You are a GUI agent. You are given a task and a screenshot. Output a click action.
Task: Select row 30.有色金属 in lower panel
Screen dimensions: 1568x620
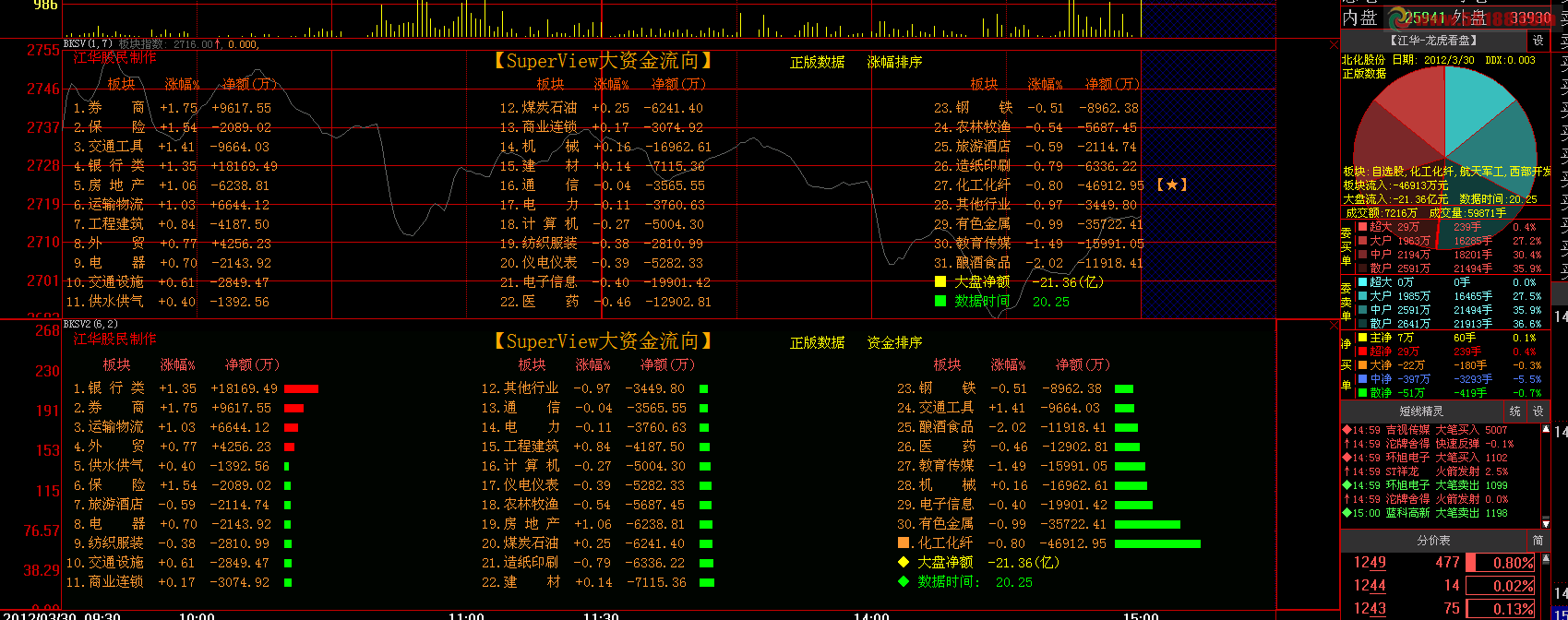[x=1038, y=524]
